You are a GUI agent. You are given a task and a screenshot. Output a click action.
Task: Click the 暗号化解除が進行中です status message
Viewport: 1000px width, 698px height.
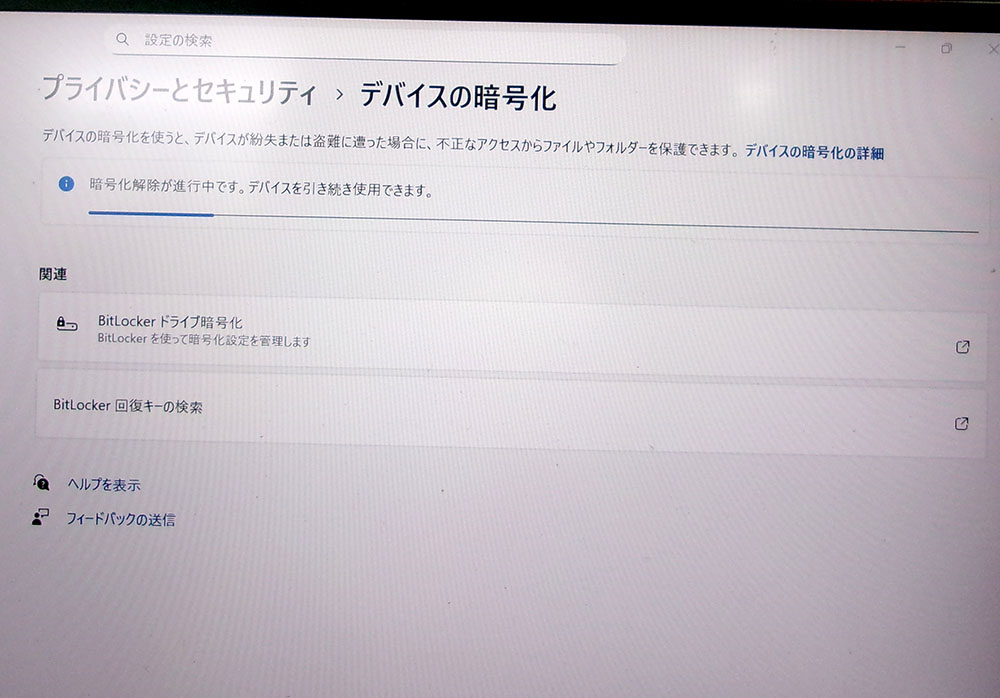(260, 187)
